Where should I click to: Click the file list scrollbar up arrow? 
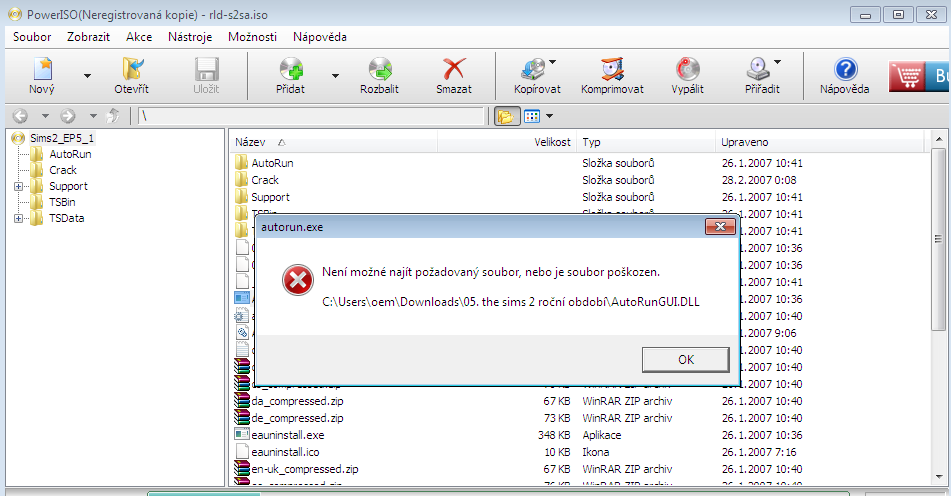pyautogui.click(x=938, y=139)
